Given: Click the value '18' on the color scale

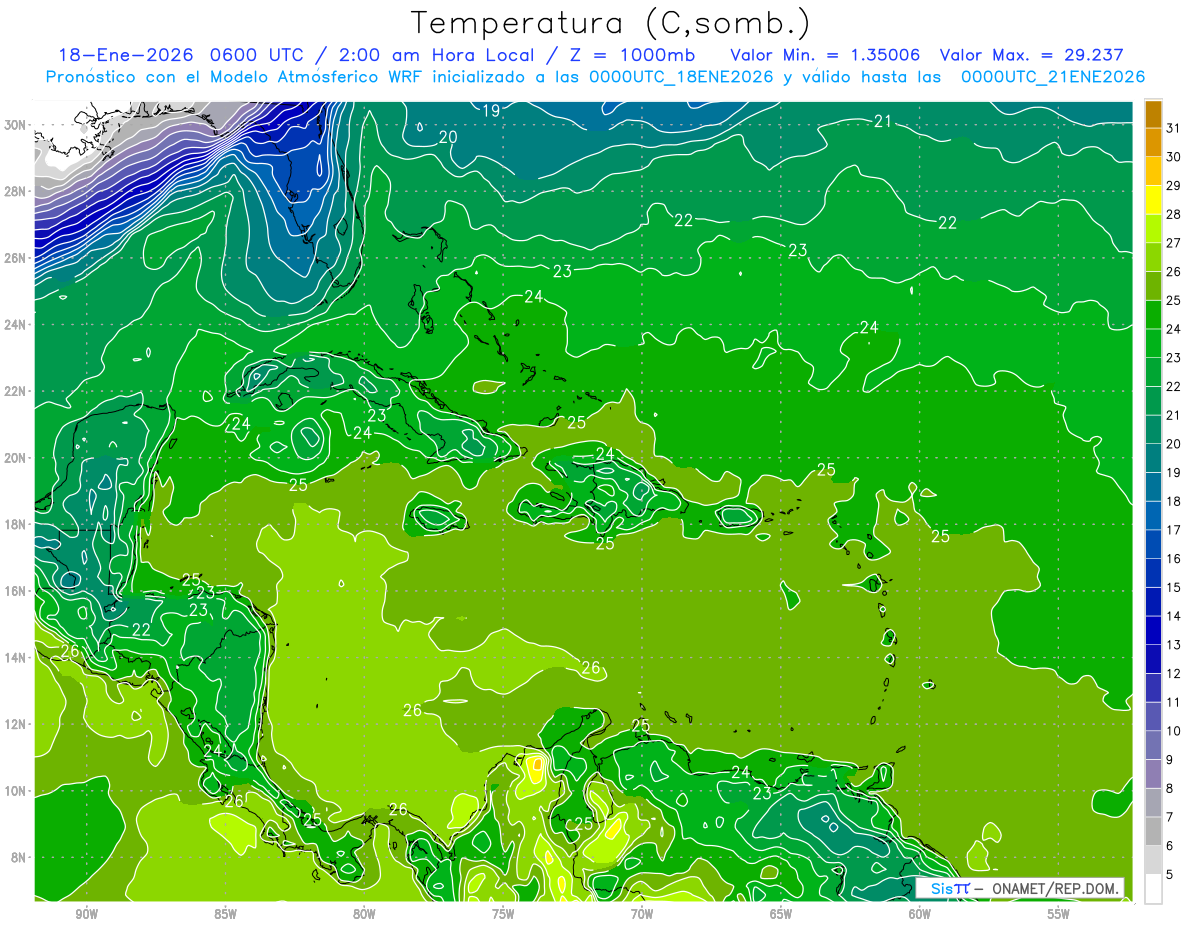Looking at the screenshot, I should pos(1174,501).
